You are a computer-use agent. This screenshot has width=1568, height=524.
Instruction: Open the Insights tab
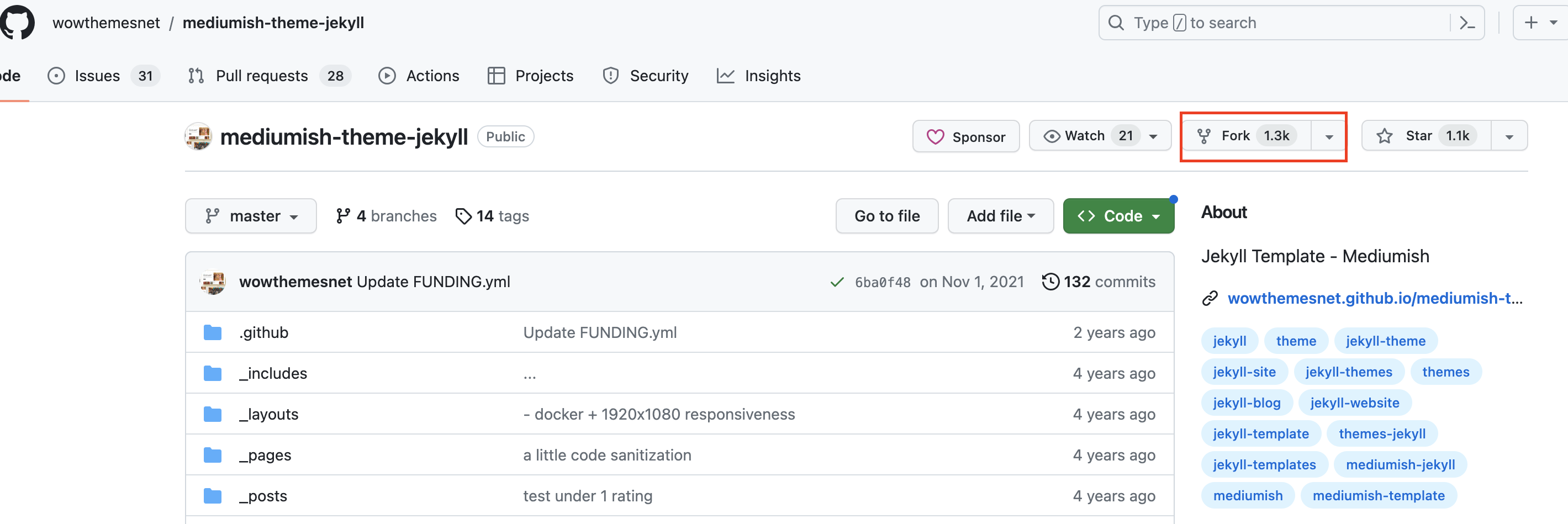[758, 76]
